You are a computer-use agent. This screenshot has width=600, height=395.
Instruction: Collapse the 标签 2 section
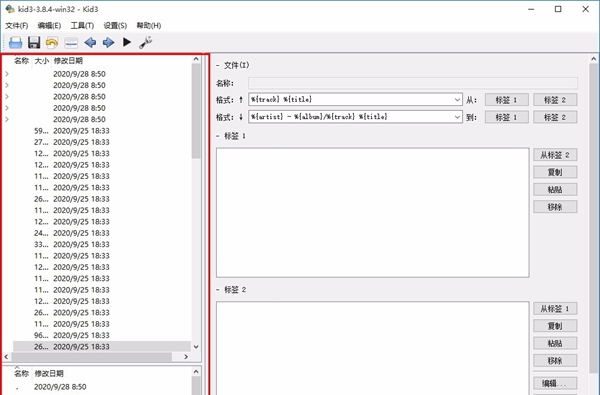[x=218, y=290]
